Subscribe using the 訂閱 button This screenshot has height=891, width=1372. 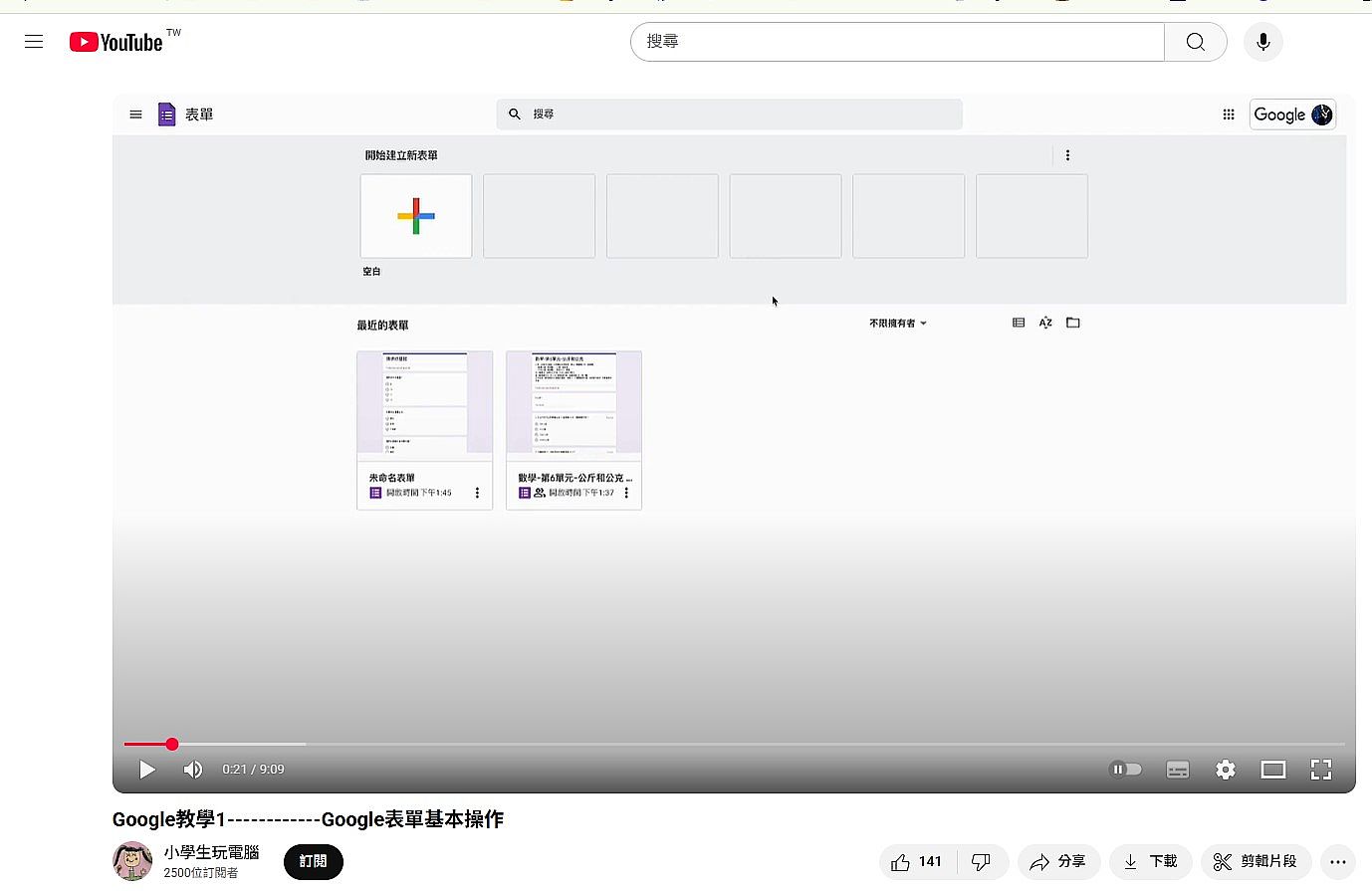(313, 862)
